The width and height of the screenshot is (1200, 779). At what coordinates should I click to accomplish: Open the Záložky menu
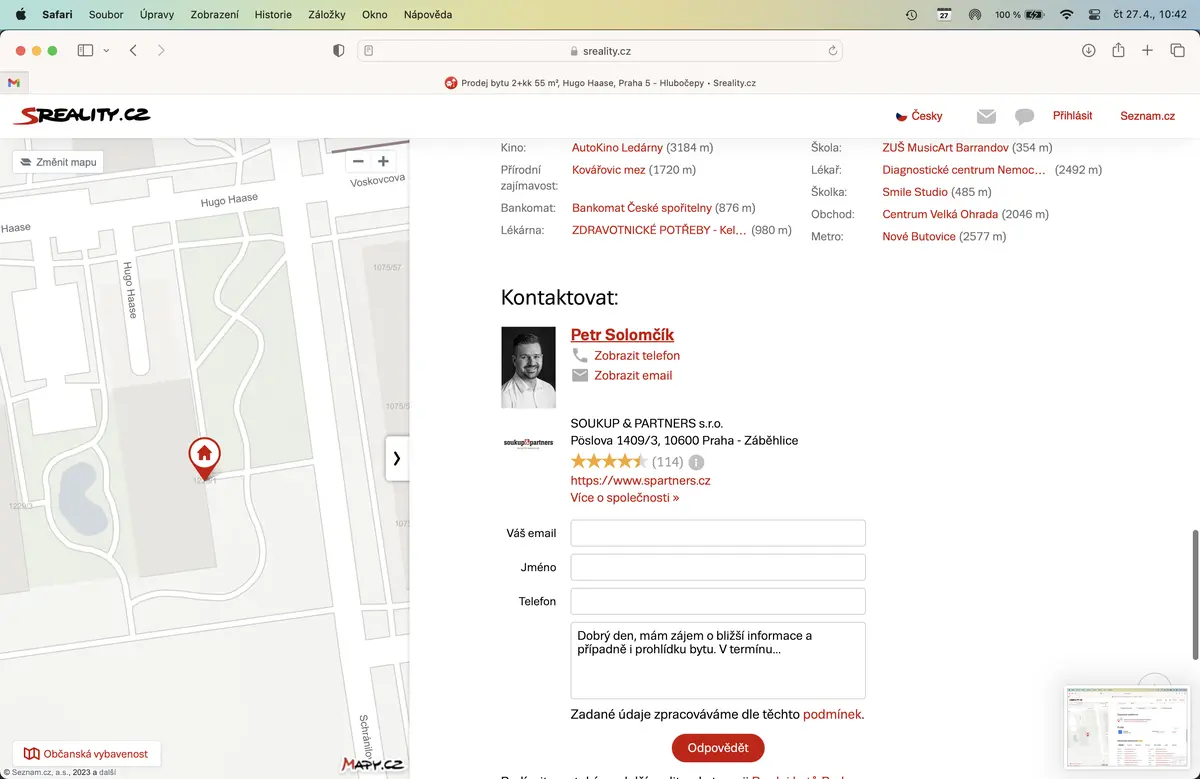[328, 15]
